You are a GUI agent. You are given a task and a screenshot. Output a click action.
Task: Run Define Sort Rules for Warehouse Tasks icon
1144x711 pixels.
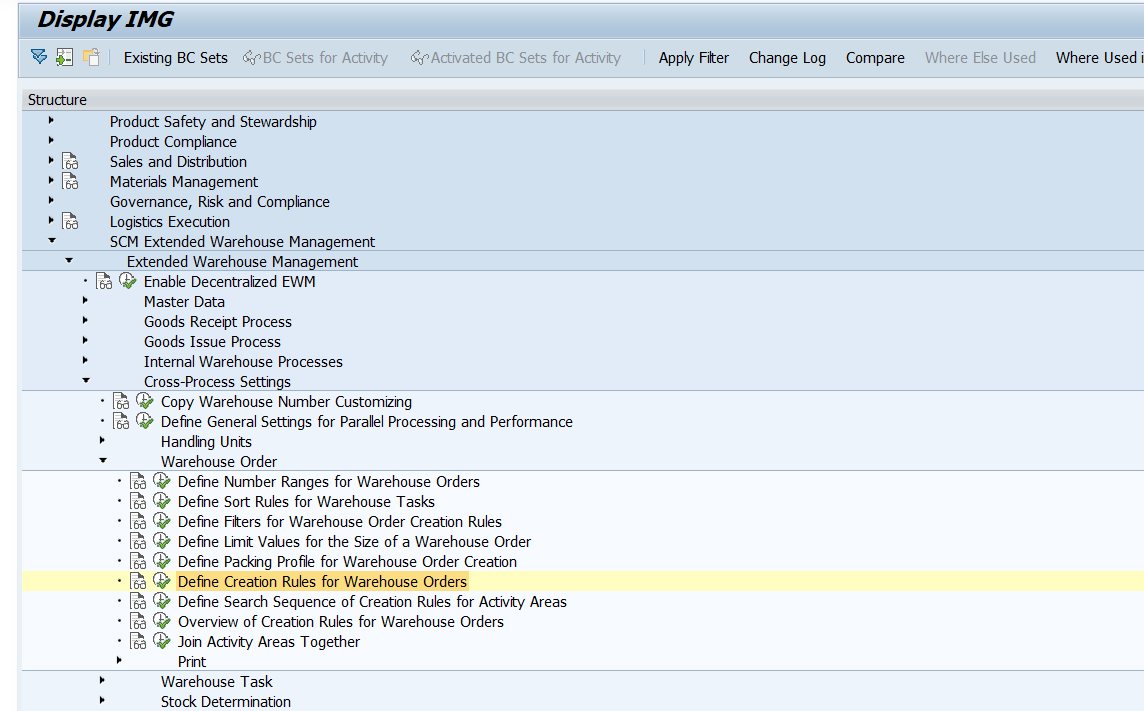coord(162,502)
